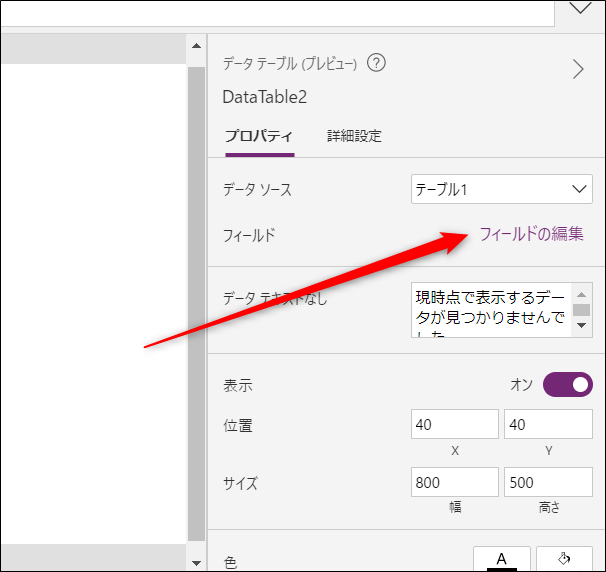The width and height of the screenshot is (606, 572).
Task: Open the データ ソース dropdown showing テーブル1
Action: (x=502, y=189)
